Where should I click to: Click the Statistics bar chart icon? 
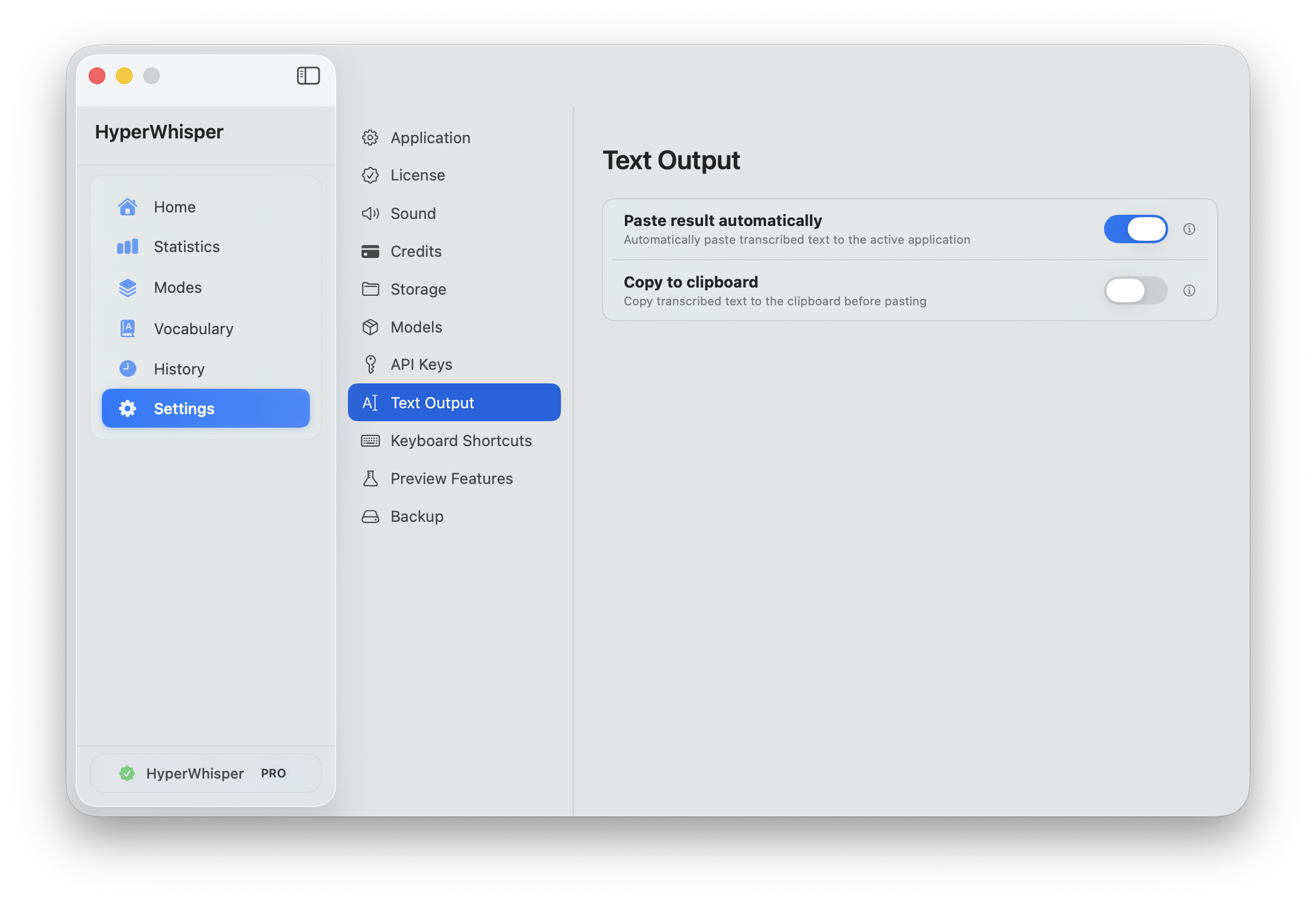[127, 247]
